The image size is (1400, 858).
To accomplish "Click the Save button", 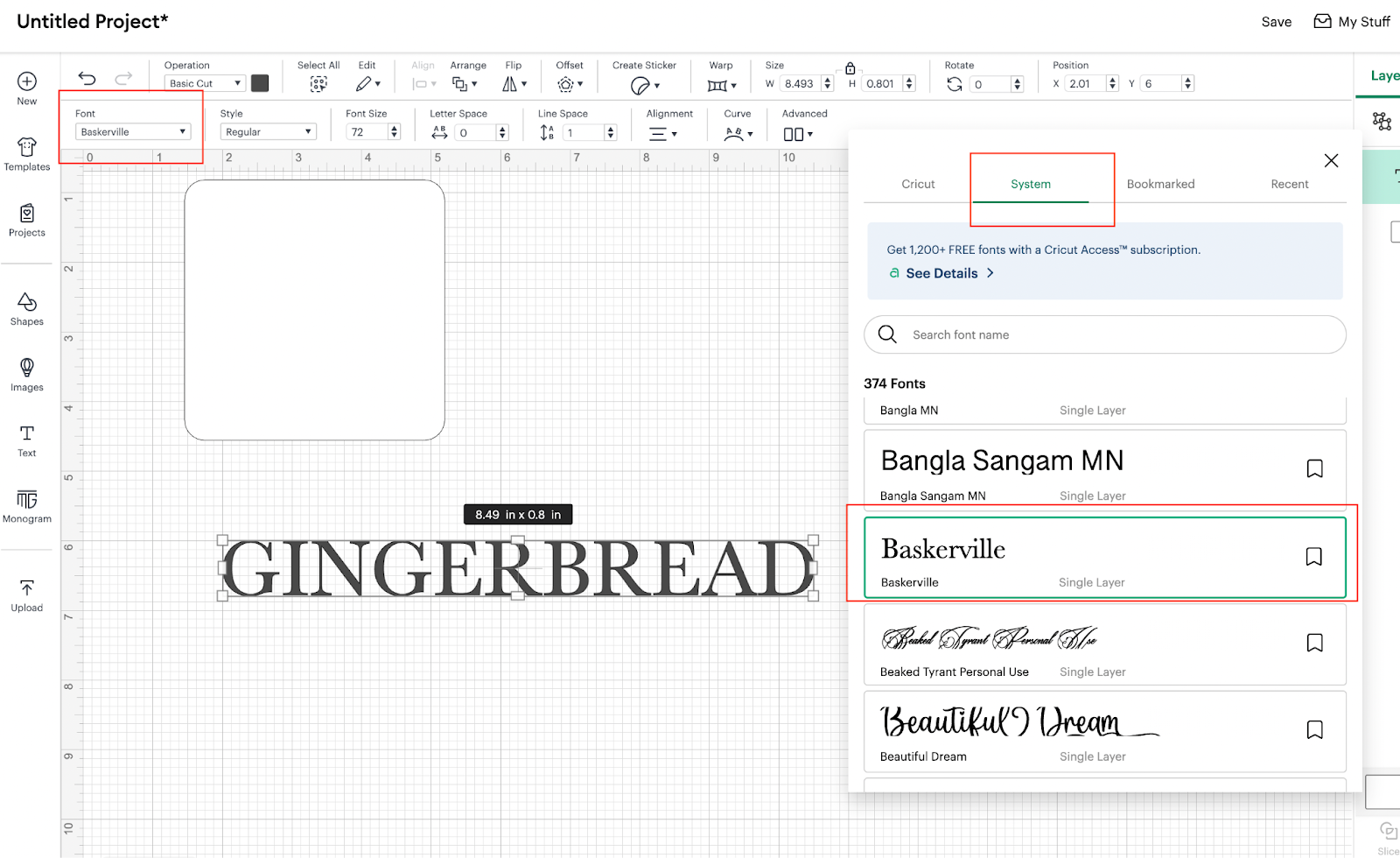I will (x=1276, y=22).
